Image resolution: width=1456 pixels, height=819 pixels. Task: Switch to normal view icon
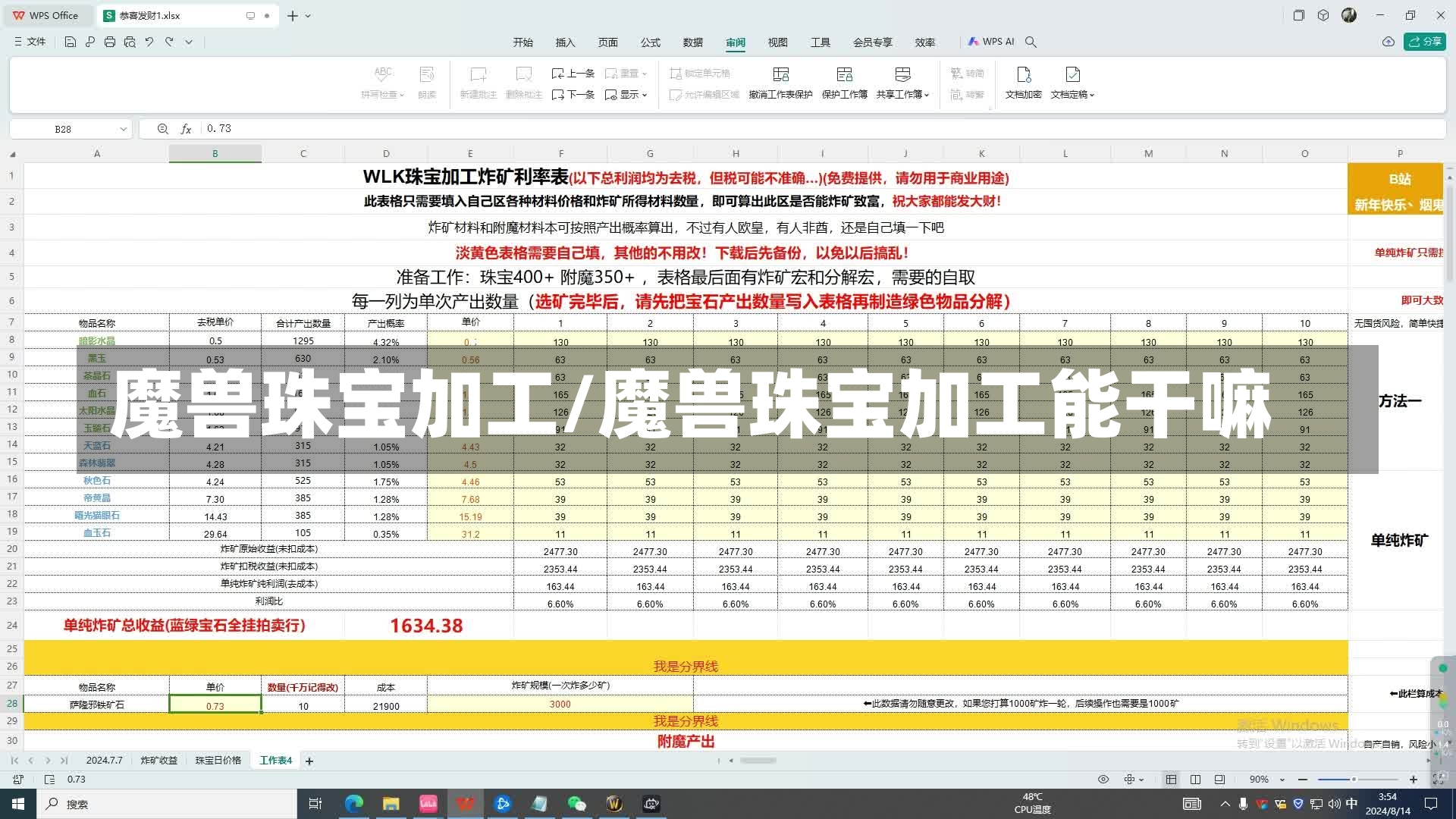coord(1171,779)
